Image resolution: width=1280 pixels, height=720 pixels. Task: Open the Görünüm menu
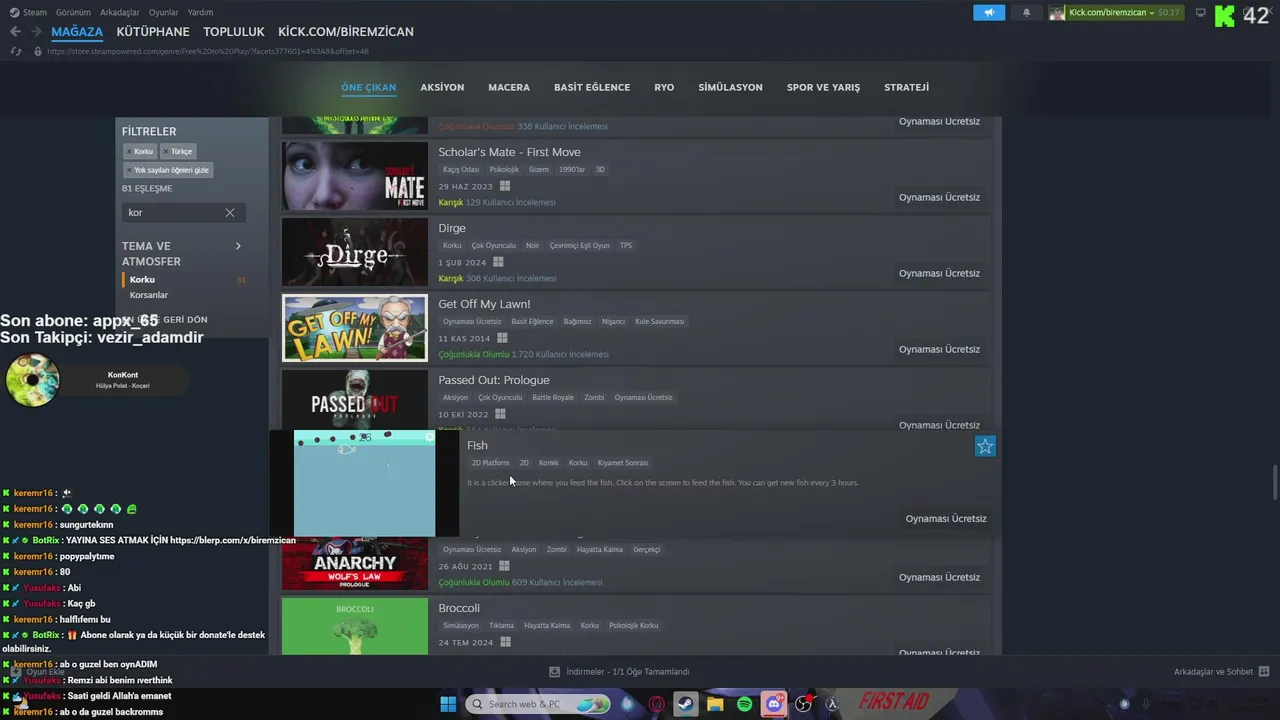coord(74,13)
